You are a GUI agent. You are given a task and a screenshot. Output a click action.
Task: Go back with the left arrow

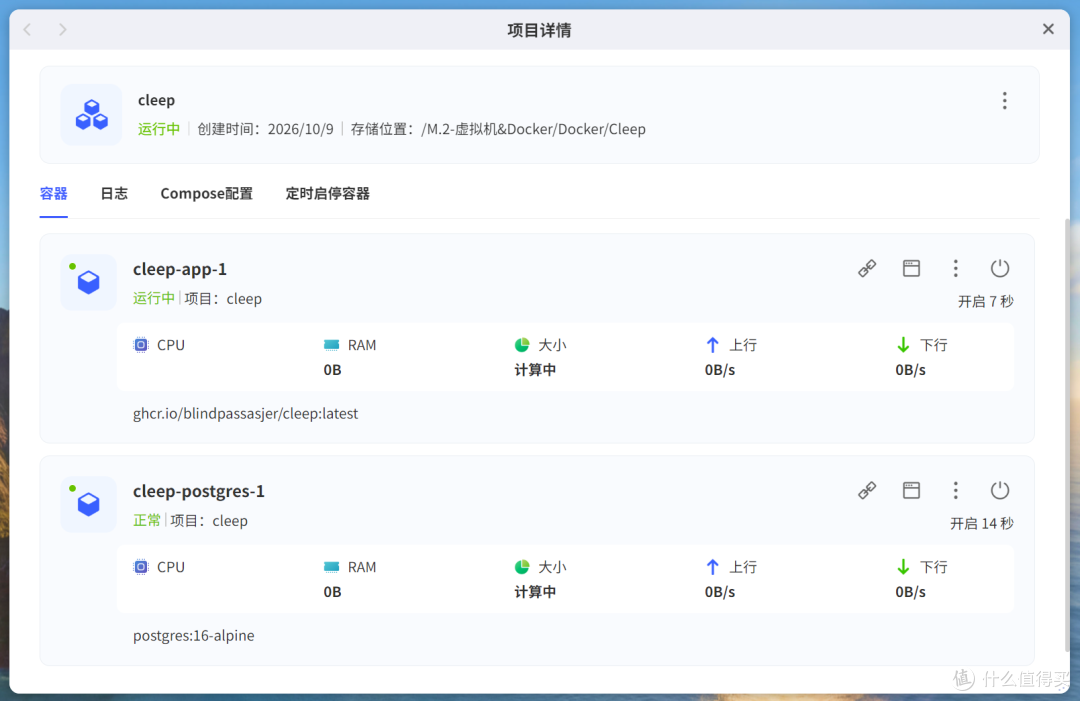(x=28, y=30)
